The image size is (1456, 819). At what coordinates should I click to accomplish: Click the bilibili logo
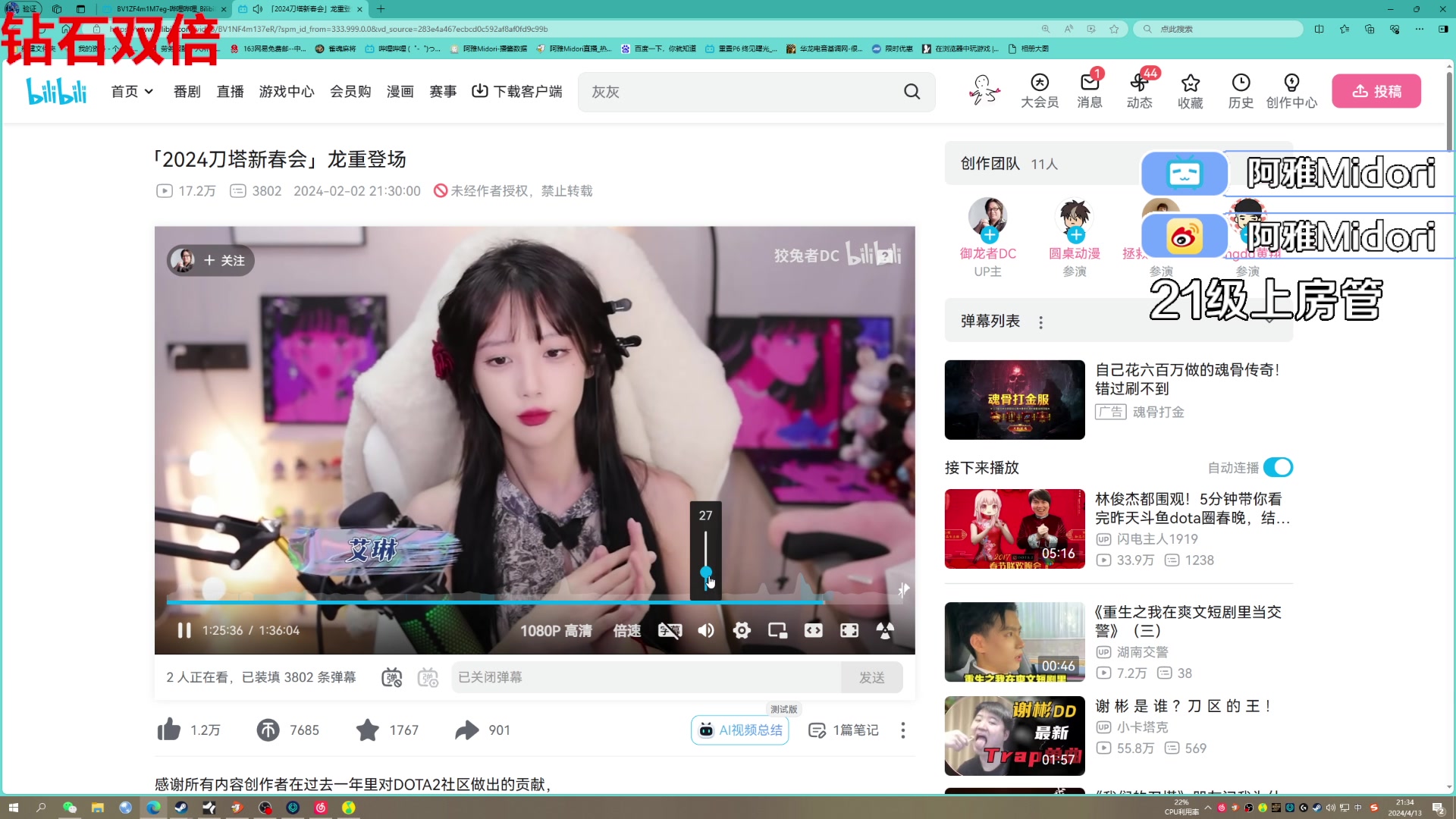57,91
